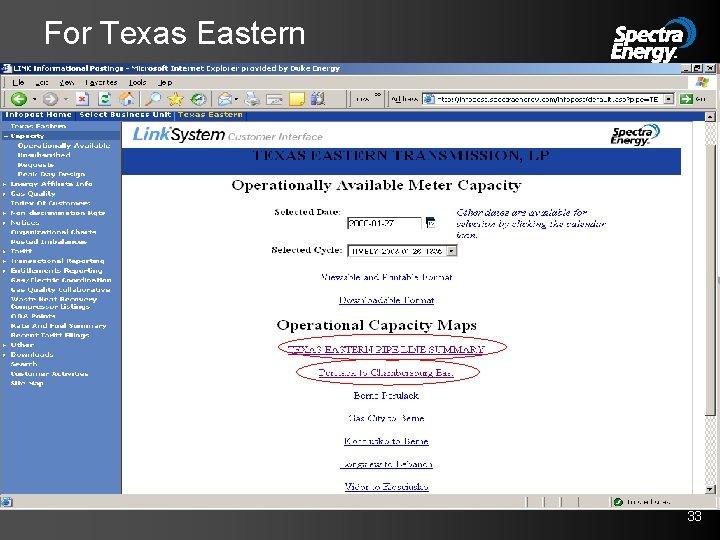The width and height of the screenshot is (720, 540).
Task: Expand the Notices sidebar section
Action: [5, 223]
